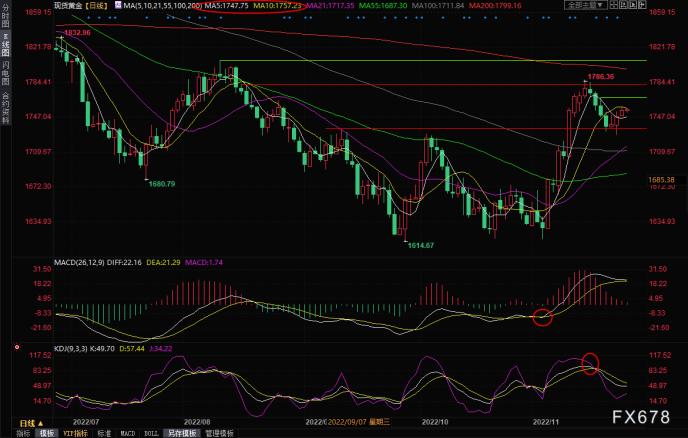
Task: Click the KDJ panel red marker icon
Action: click(16, 348)
